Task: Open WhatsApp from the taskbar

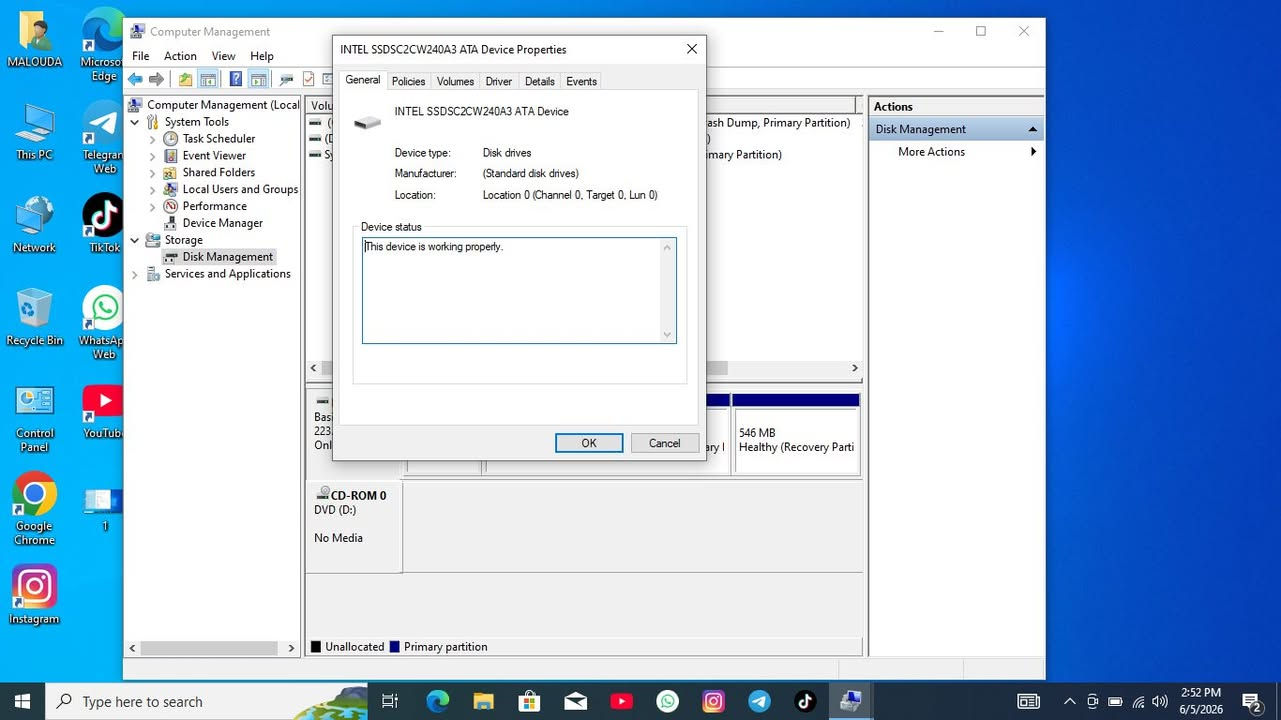Action: 667,702
